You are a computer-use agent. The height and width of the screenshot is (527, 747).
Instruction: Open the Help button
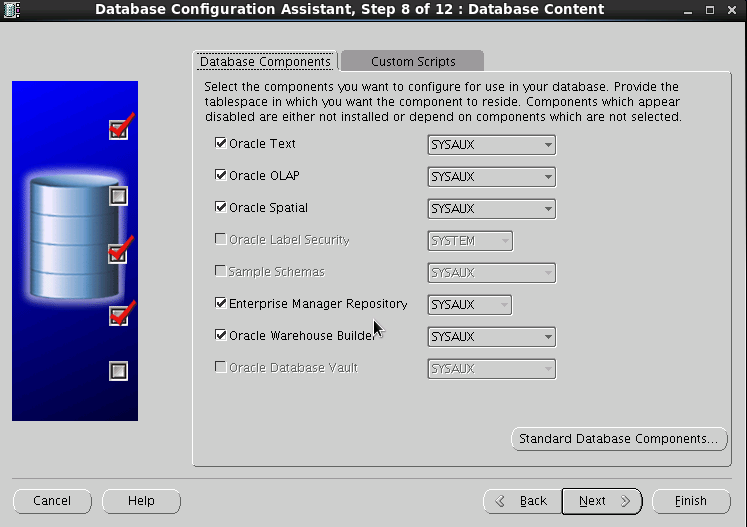click(x=141, y=501)
